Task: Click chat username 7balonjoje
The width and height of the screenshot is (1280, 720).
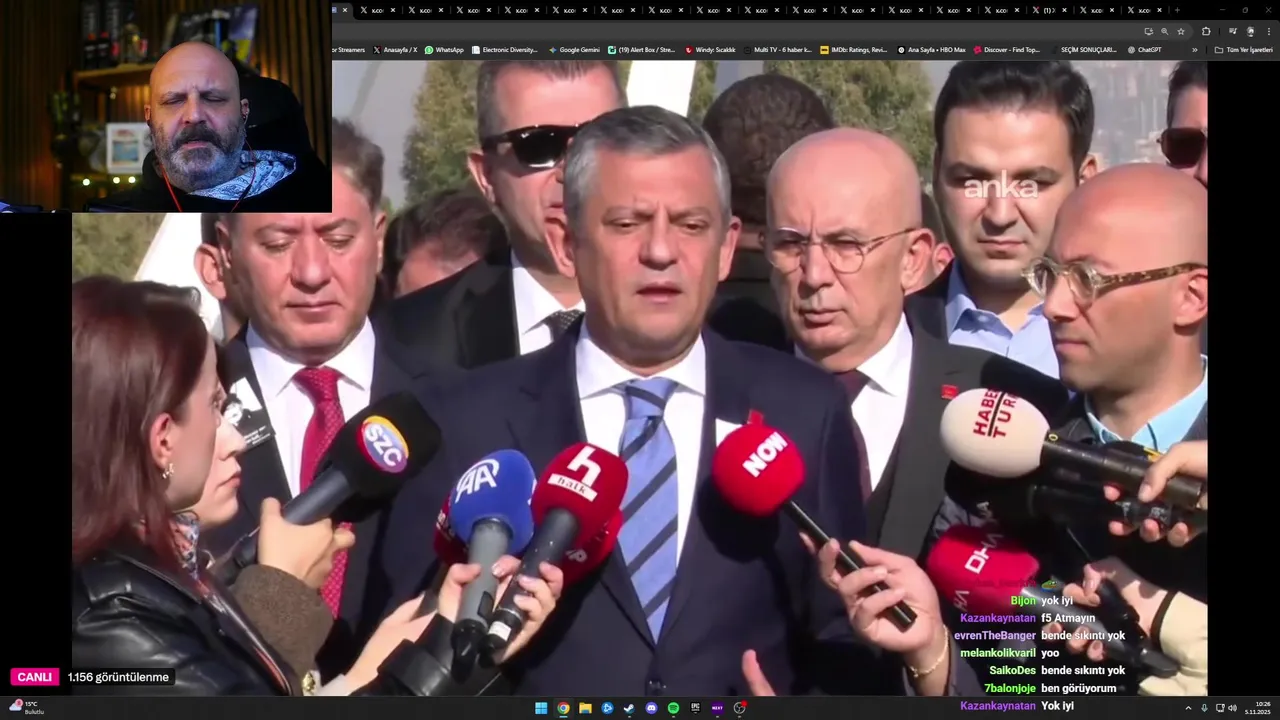Action: [x=1010, y=688]
